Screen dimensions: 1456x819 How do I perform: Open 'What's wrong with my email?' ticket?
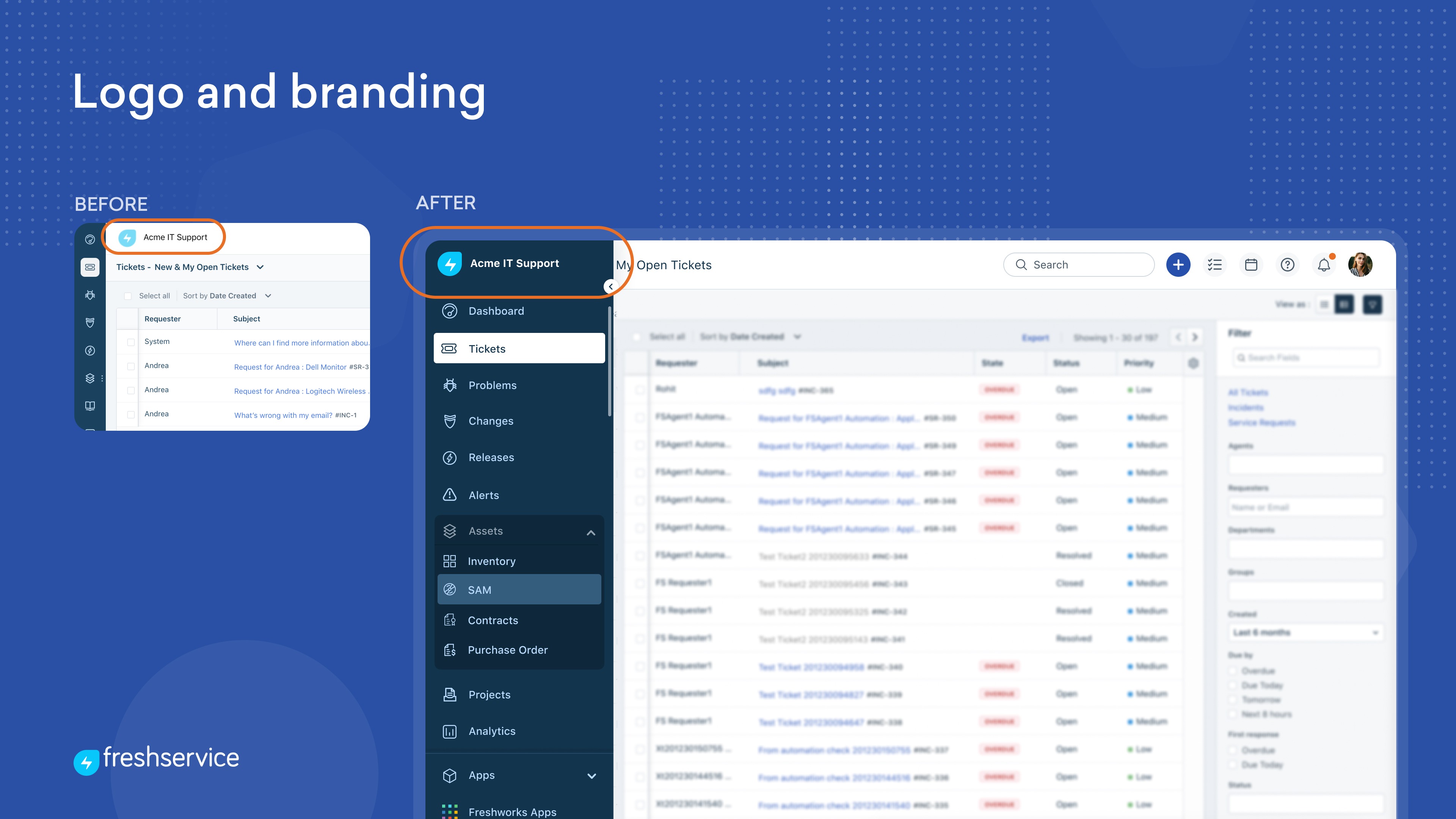click(283, 416)
